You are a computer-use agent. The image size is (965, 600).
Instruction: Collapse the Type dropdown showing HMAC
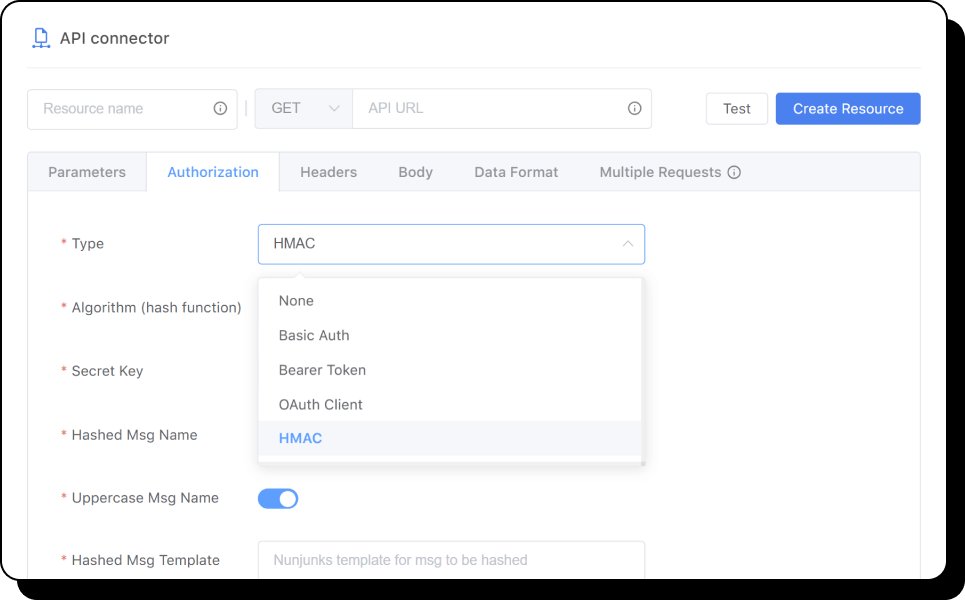[451, 244]
